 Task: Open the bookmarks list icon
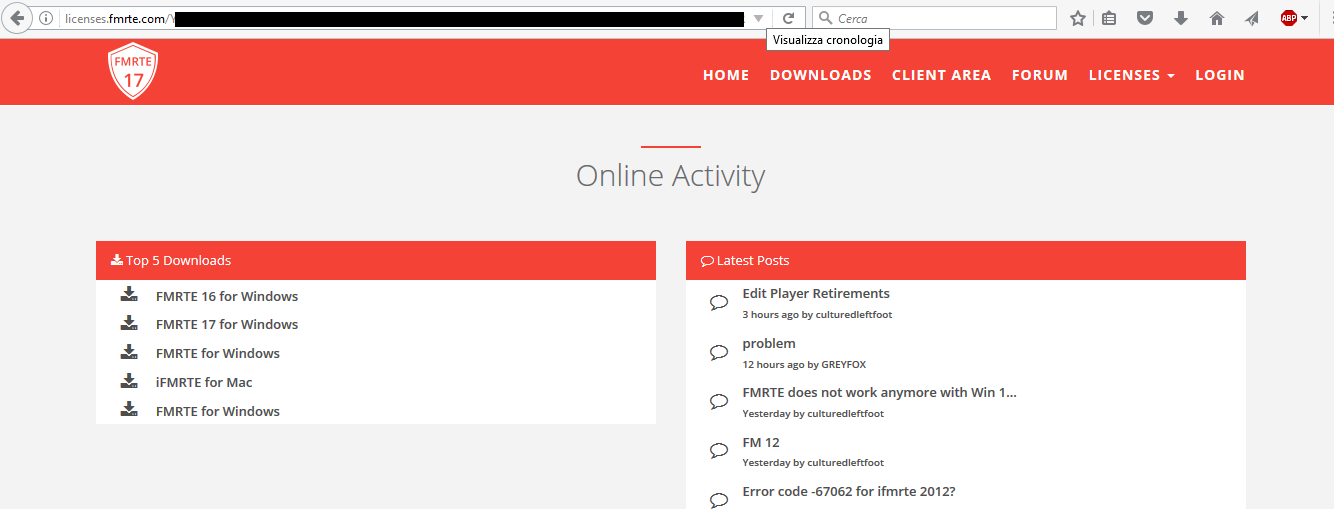click(1109, 18)
